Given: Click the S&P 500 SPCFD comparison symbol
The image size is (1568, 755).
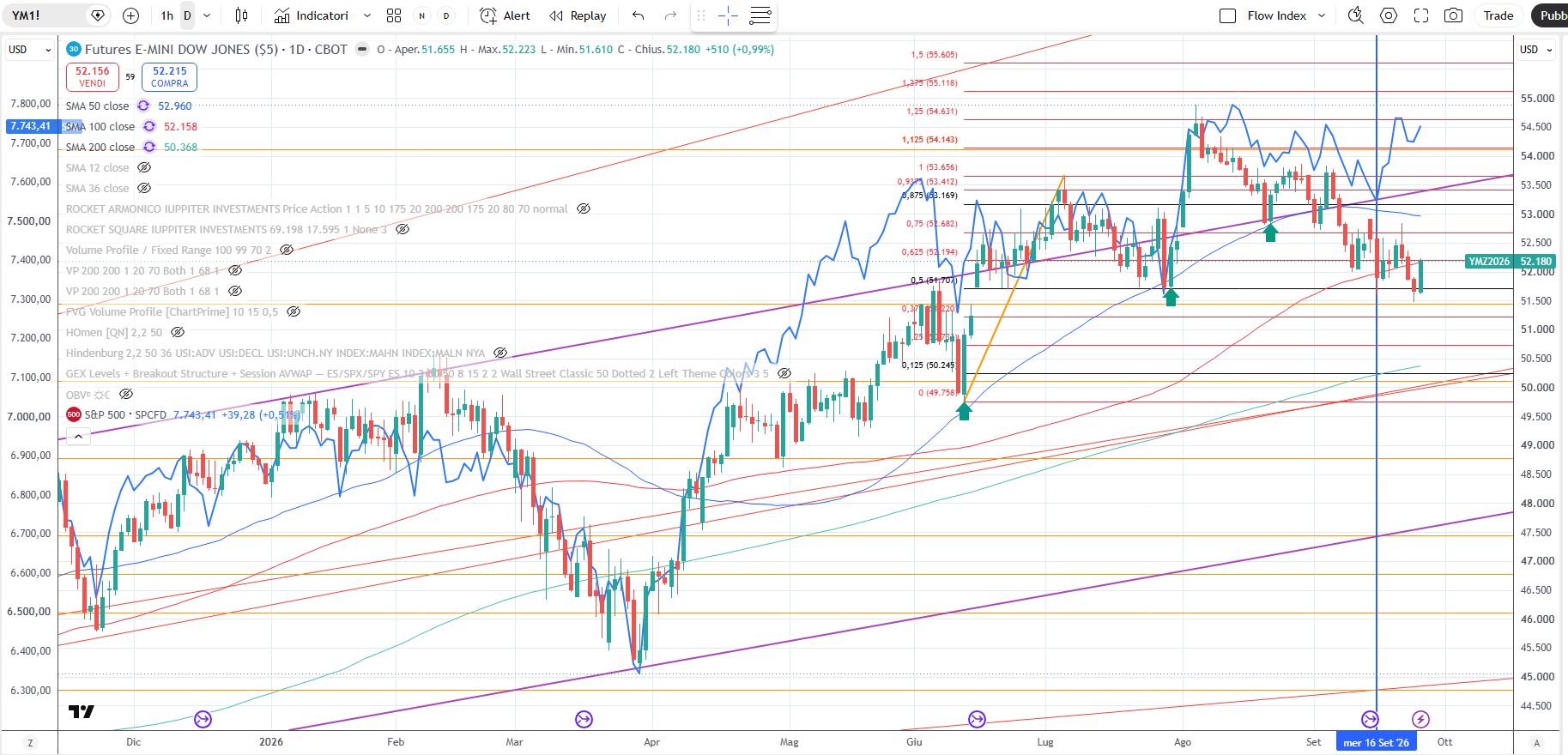Looking at the screenshot, I should (125, 415).
